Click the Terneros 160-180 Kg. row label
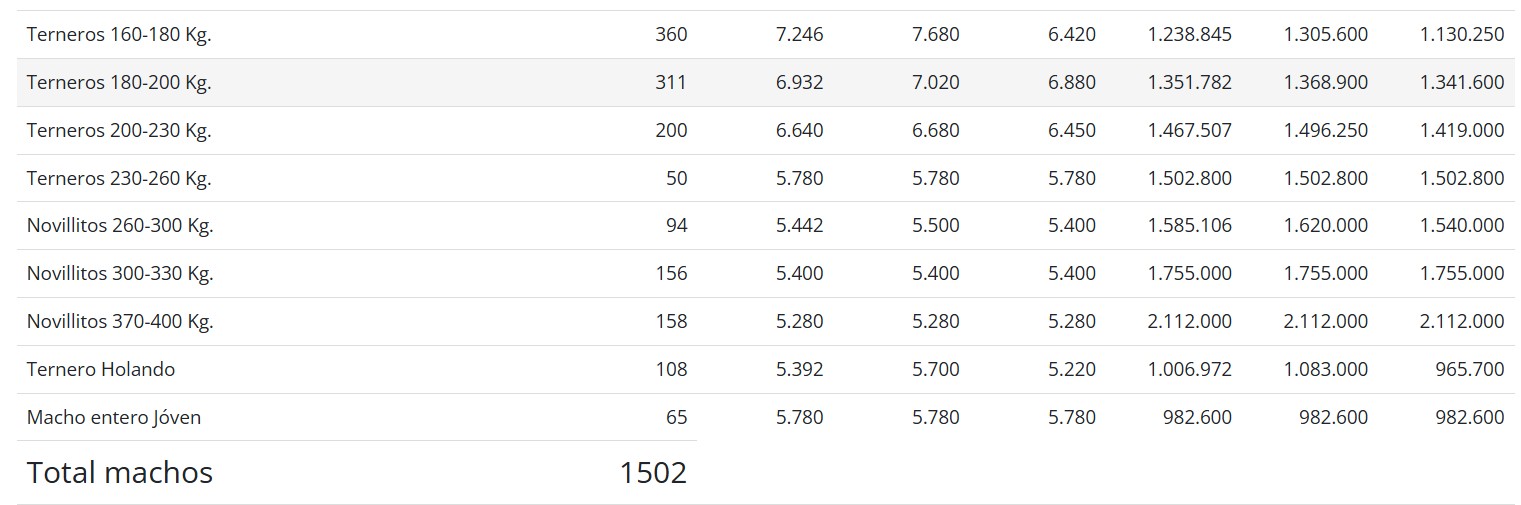Viewport: 1521px width, 505px height. point(119,35)
